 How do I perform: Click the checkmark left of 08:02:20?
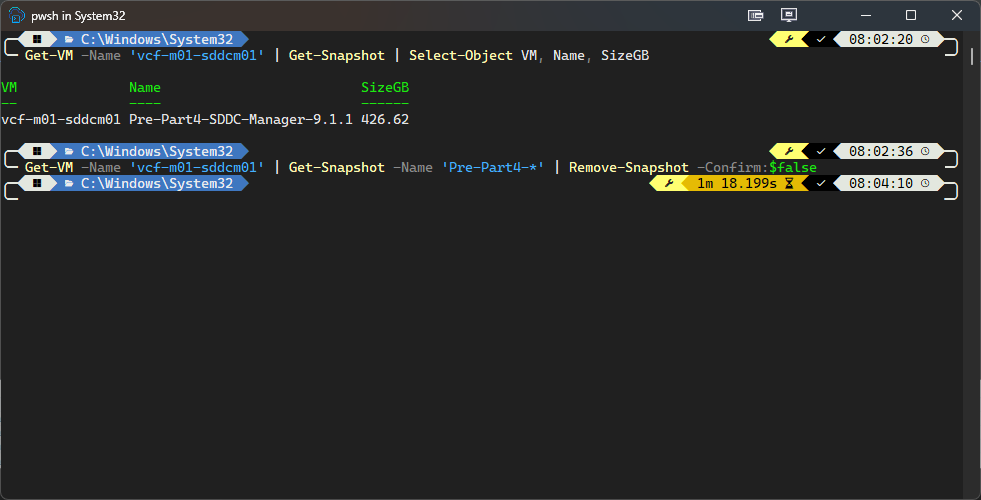pyautogui.click(x=821, y=39)
